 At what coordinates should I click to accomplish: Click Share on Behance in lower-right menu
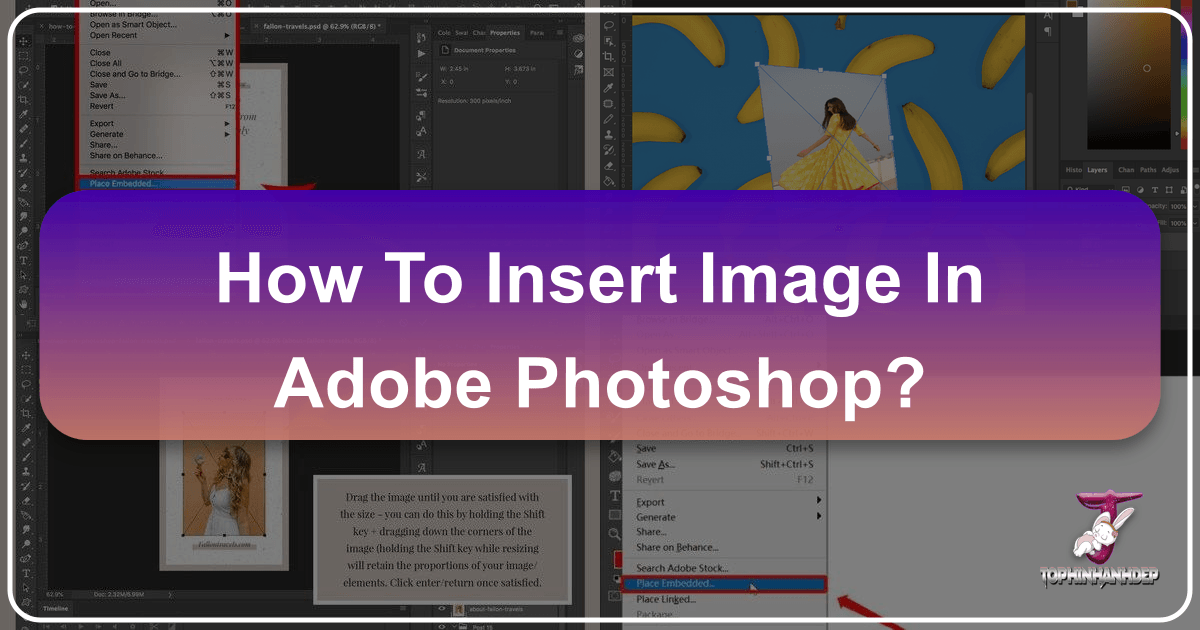[x=677, y=547]
